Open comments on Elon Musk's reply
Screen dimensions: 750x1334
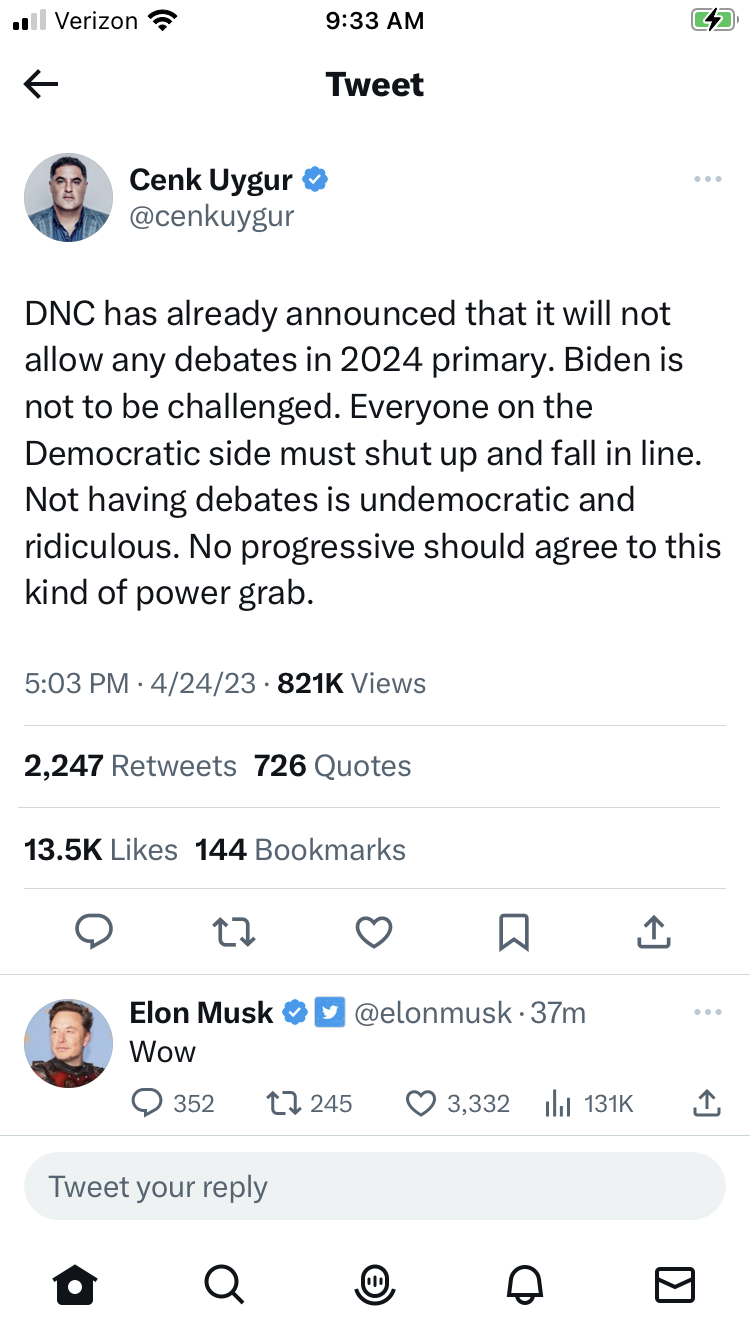point(147,1103)
